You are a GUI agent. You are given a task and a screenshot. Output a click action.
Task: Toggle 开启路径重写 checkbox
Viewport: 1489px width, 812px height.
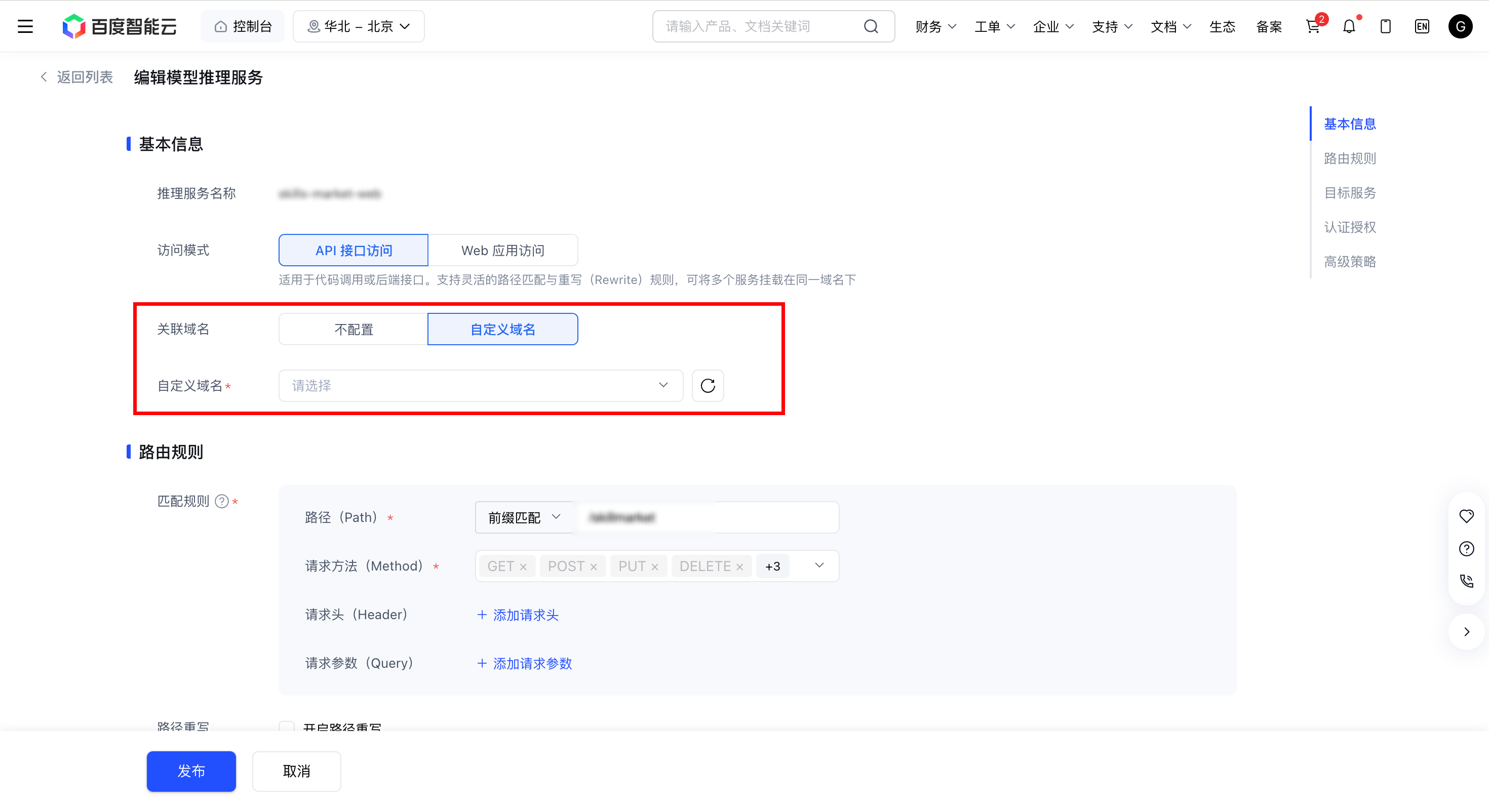coord(287,726)
